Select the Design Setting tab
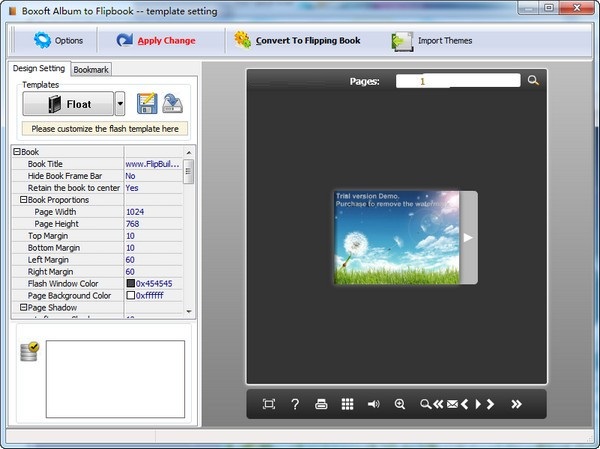Viewport: 600px width, 449px height. click(39, 68)
